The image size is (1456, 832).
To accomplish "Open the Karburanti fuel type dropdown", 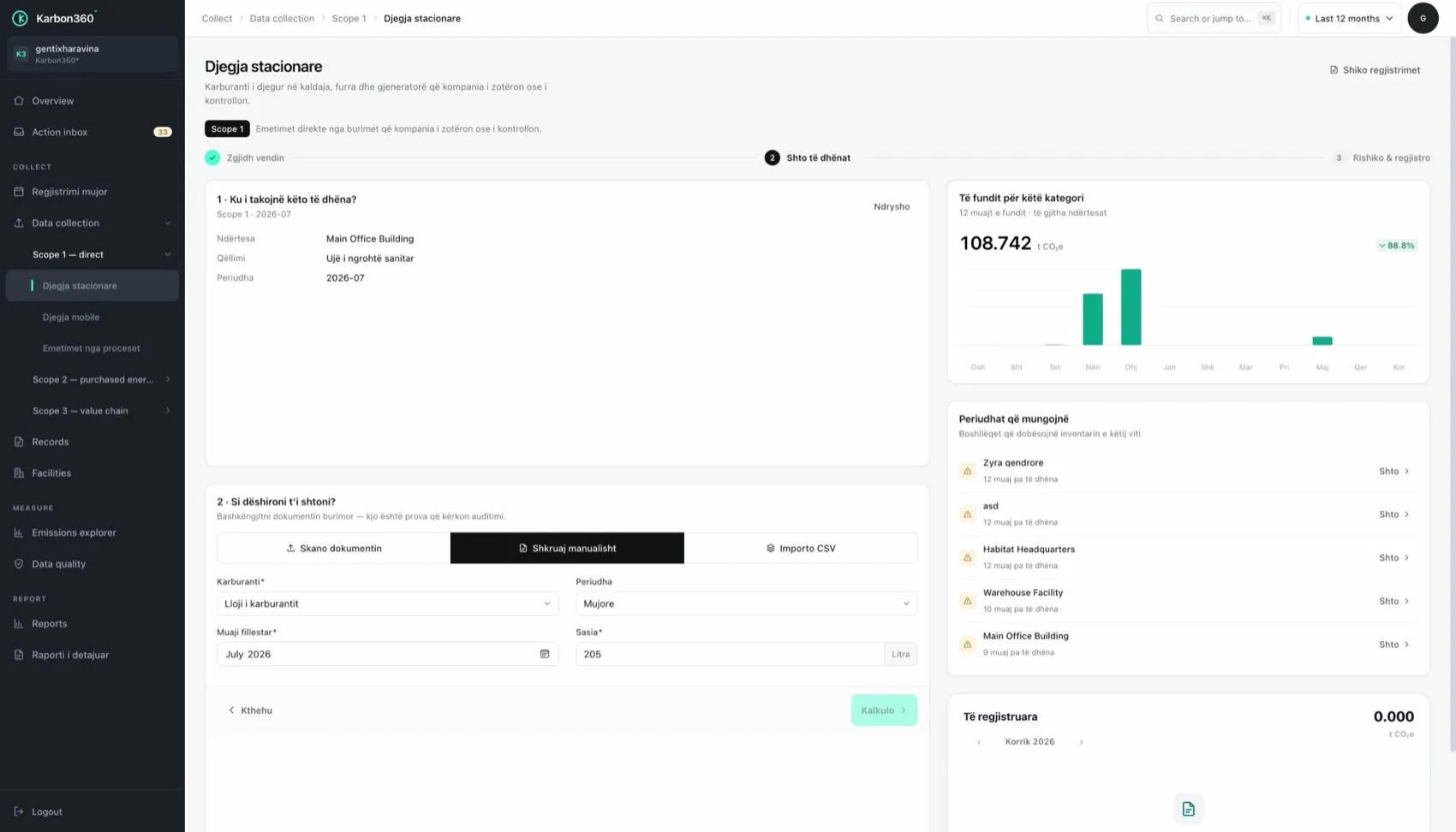I will pos(387,603).
